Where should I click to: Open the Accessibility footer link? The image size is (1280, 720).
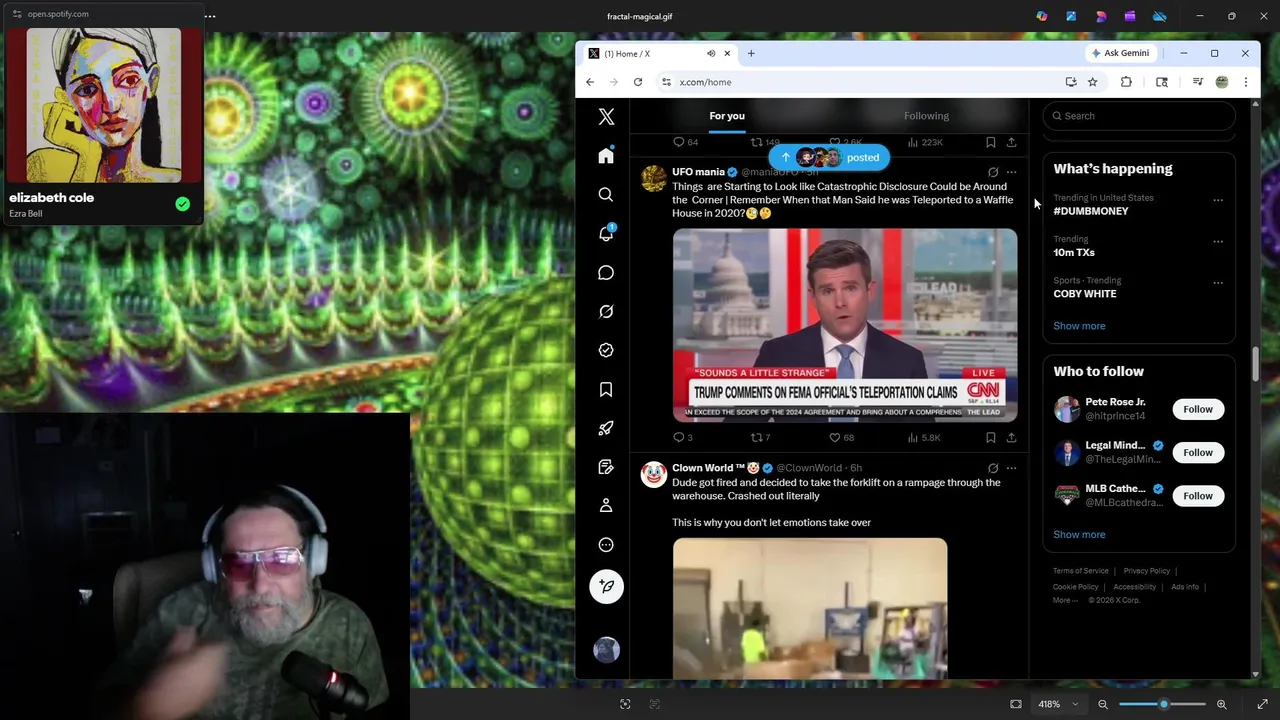1134,587
